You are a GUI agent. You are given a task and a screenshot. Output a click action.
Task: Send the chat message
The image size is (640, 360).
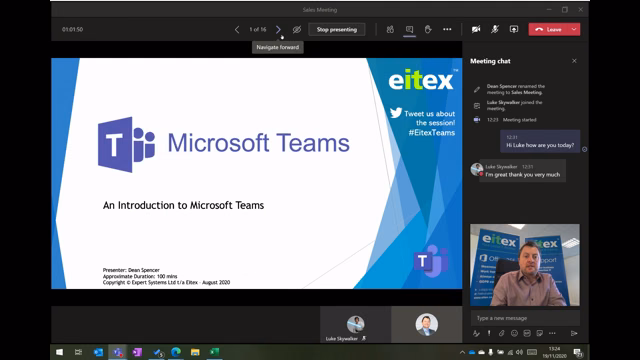pos(574,333)
